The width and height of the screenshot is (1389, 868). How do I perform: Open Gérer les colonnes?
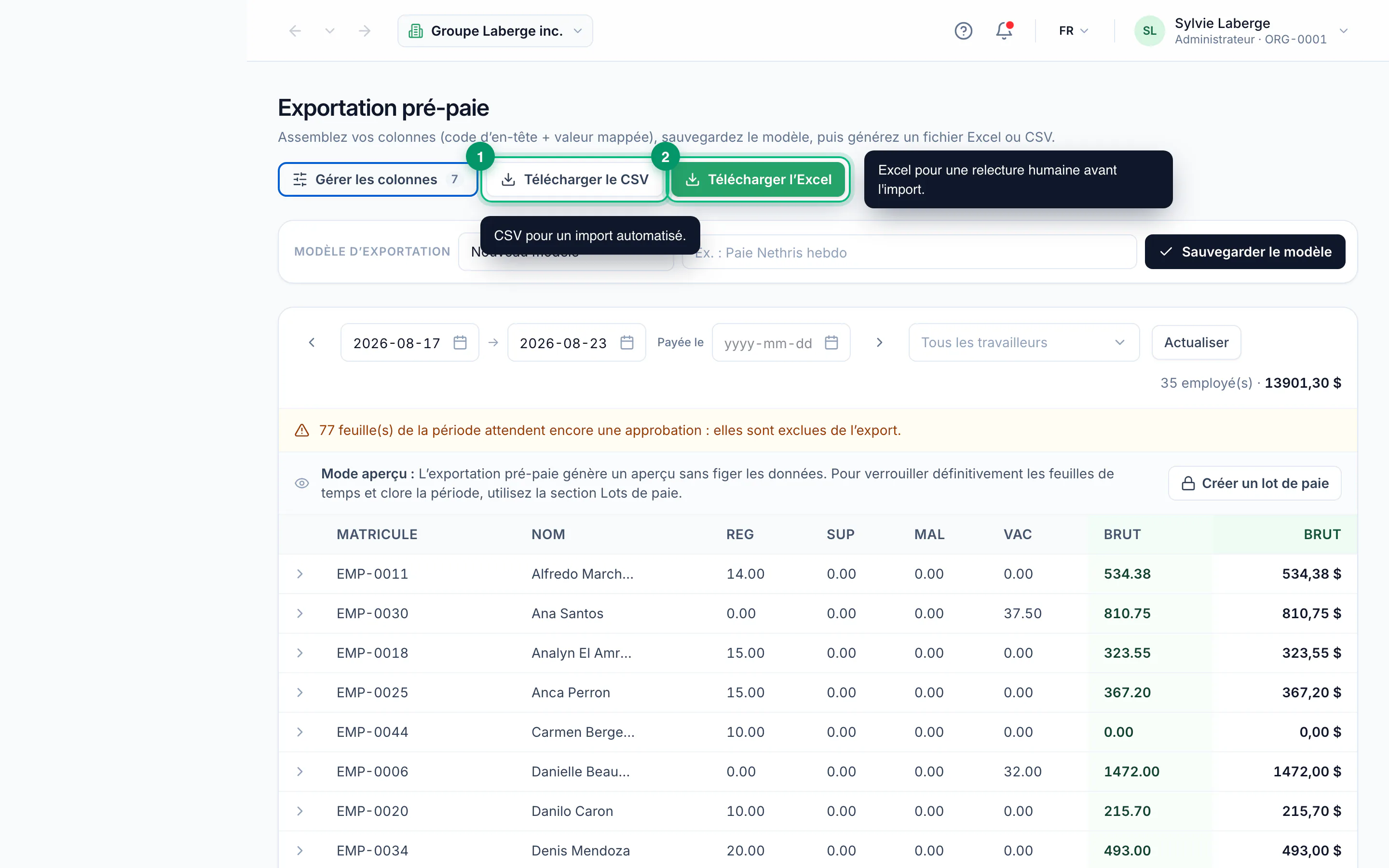click(378, 180)
